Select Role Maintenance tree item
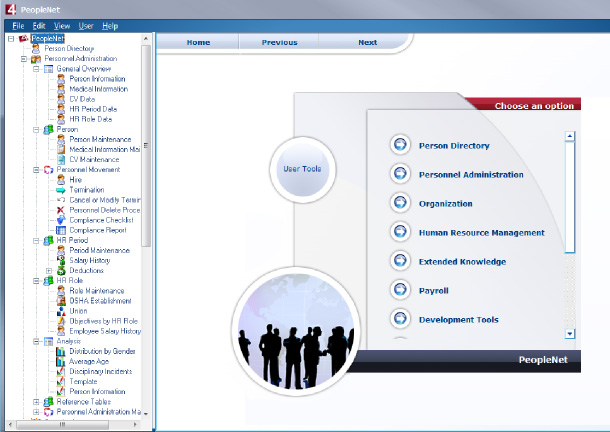The image size is (610, 432). (96, 291)
